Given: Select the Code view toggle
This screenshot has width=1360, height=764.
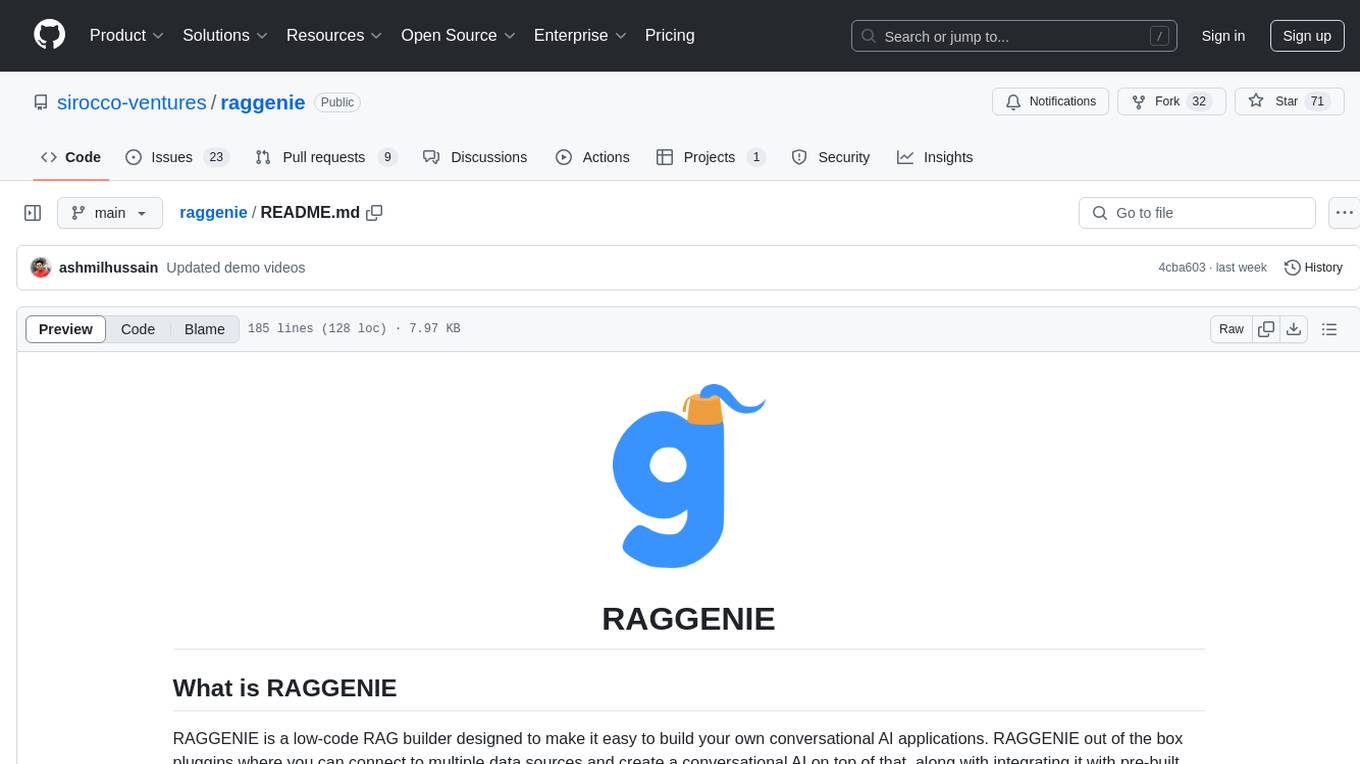Looking at the screenshot, I should (138, 329).
